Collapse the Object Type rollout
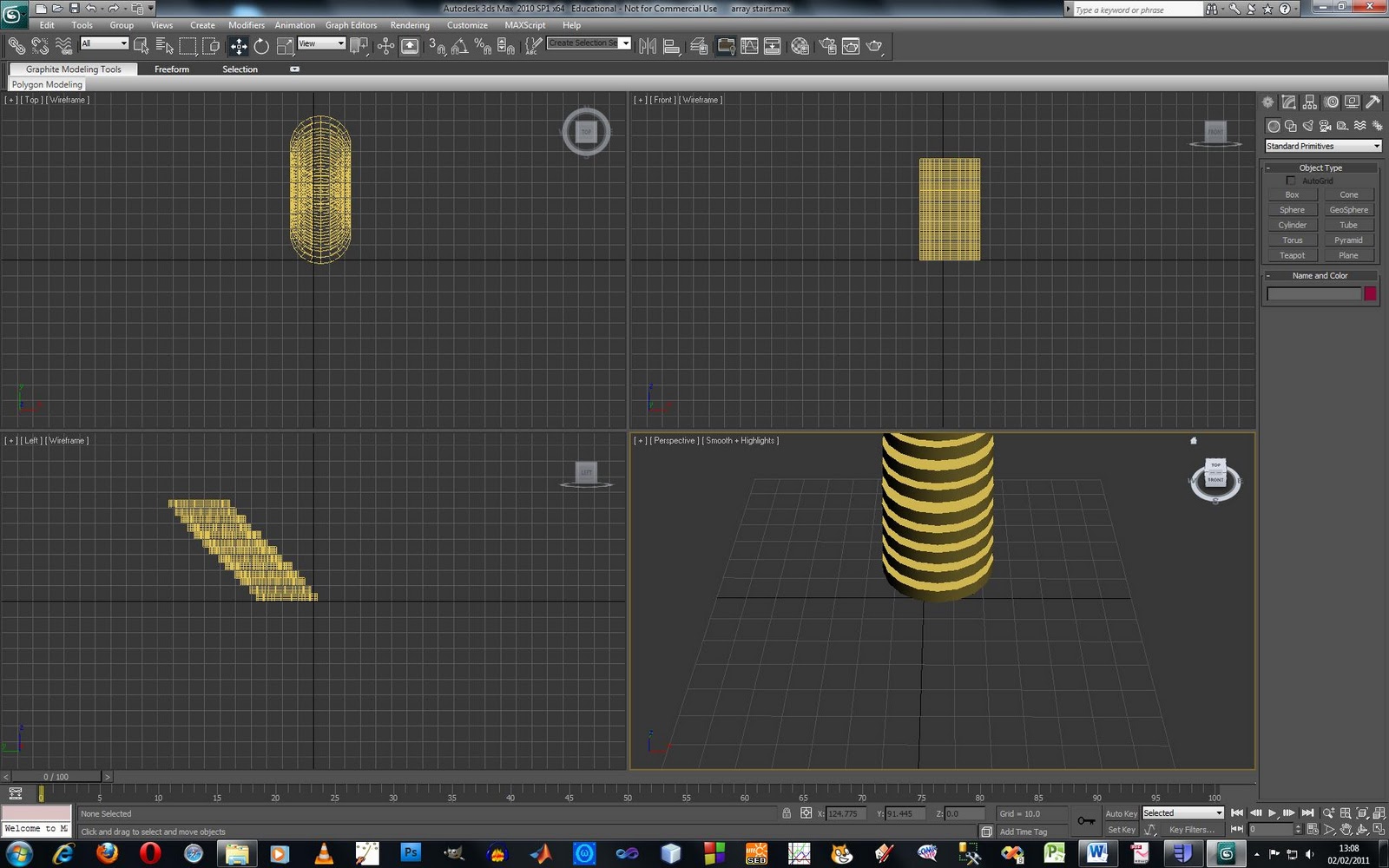 tap(1320, 168)
